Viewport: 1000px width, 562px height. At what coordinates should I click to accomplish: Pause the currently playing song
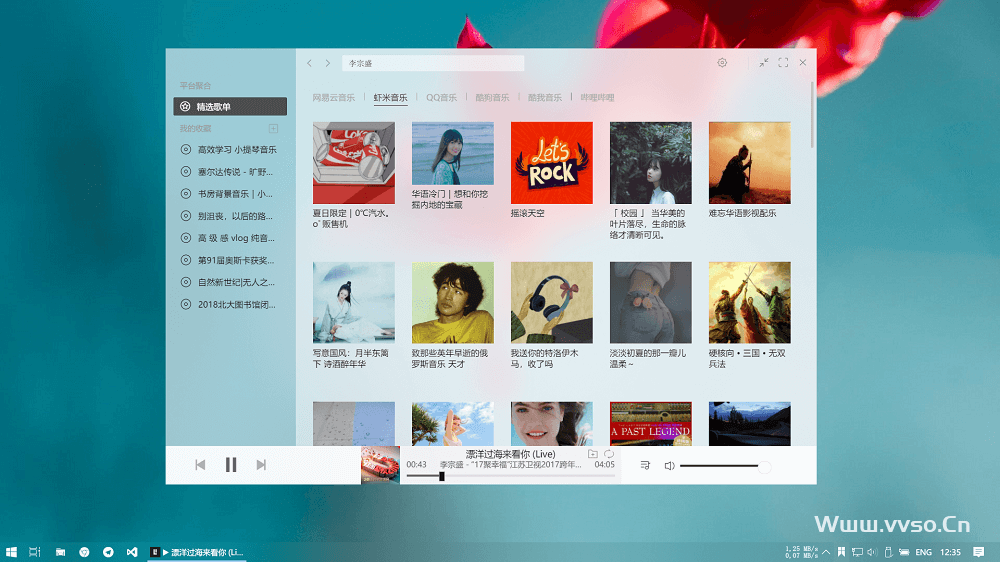coord(231,465)
